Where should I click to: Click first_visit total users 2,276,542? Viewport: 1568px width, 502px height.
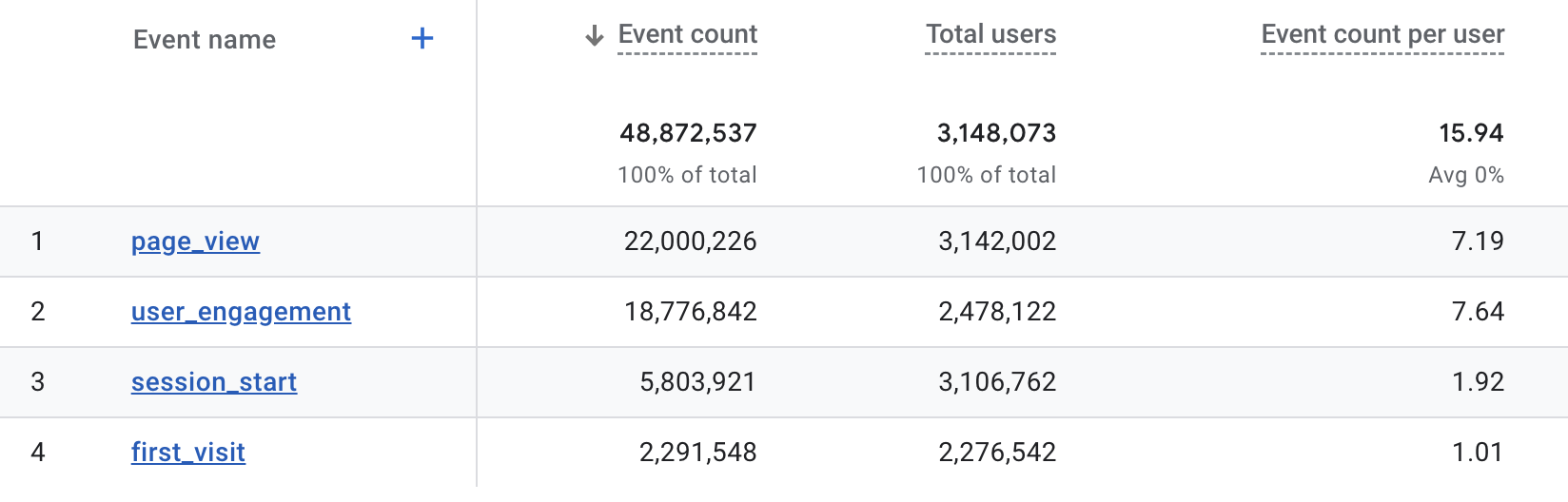tap(998, 453)
